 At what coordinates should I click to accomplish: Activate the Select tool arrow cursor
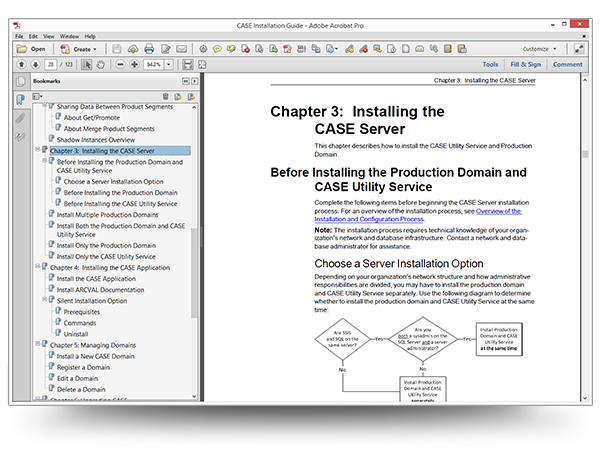(86, 64)
